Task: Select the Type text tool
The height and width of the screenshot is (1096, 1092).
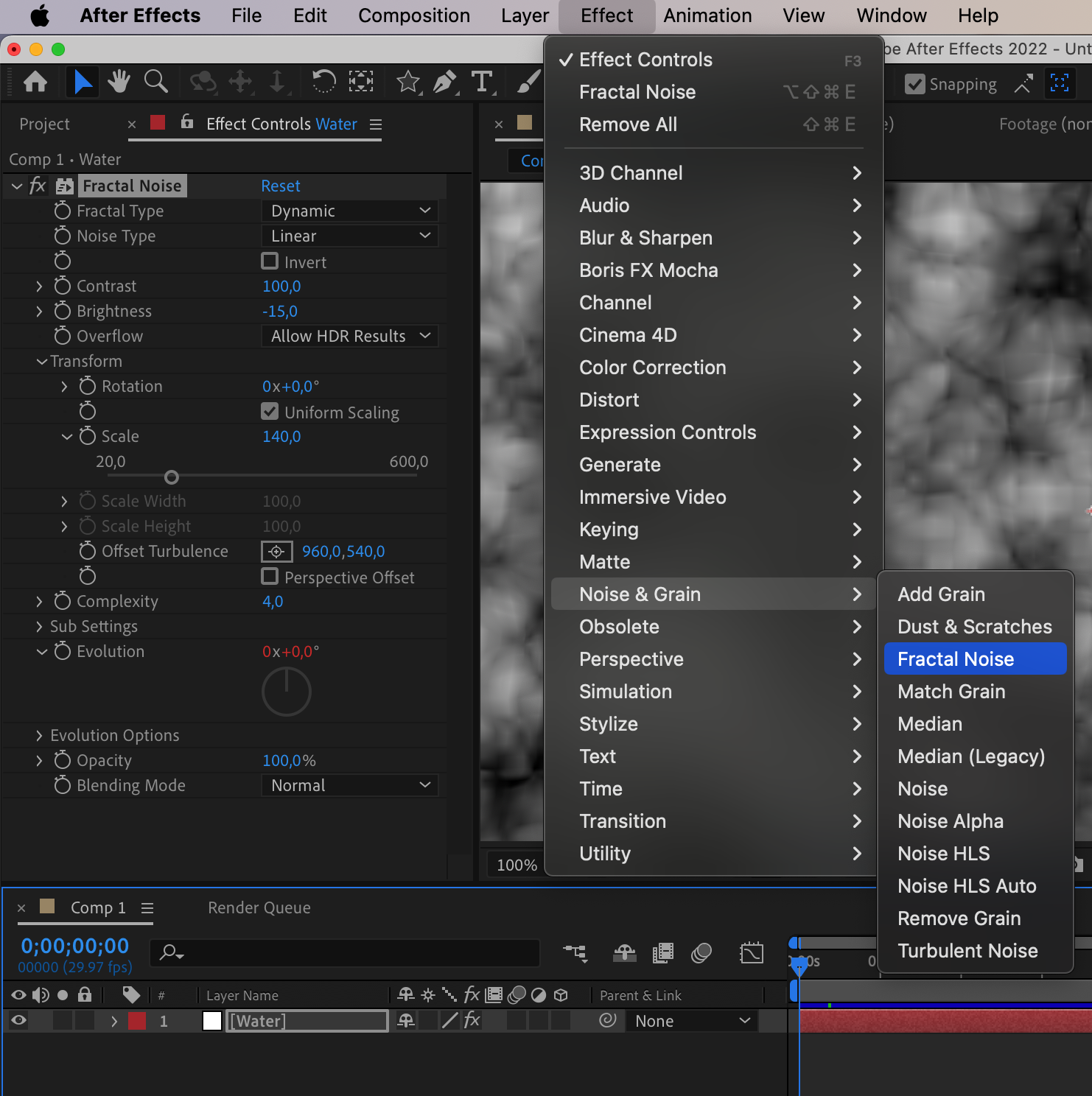Action: pyautogui.click(x=482, y=82)
